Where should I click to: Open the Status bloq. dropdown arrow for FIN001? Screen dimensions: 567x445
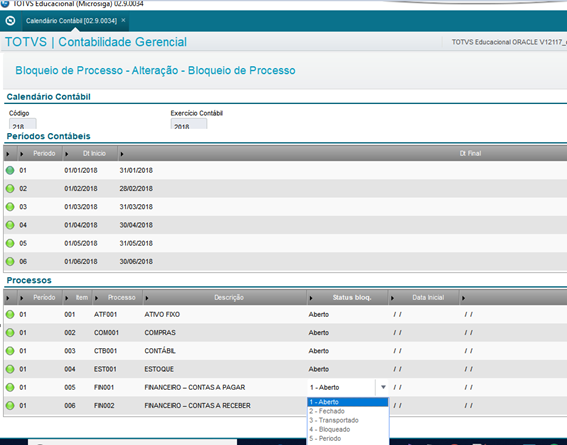pos(383,387)
